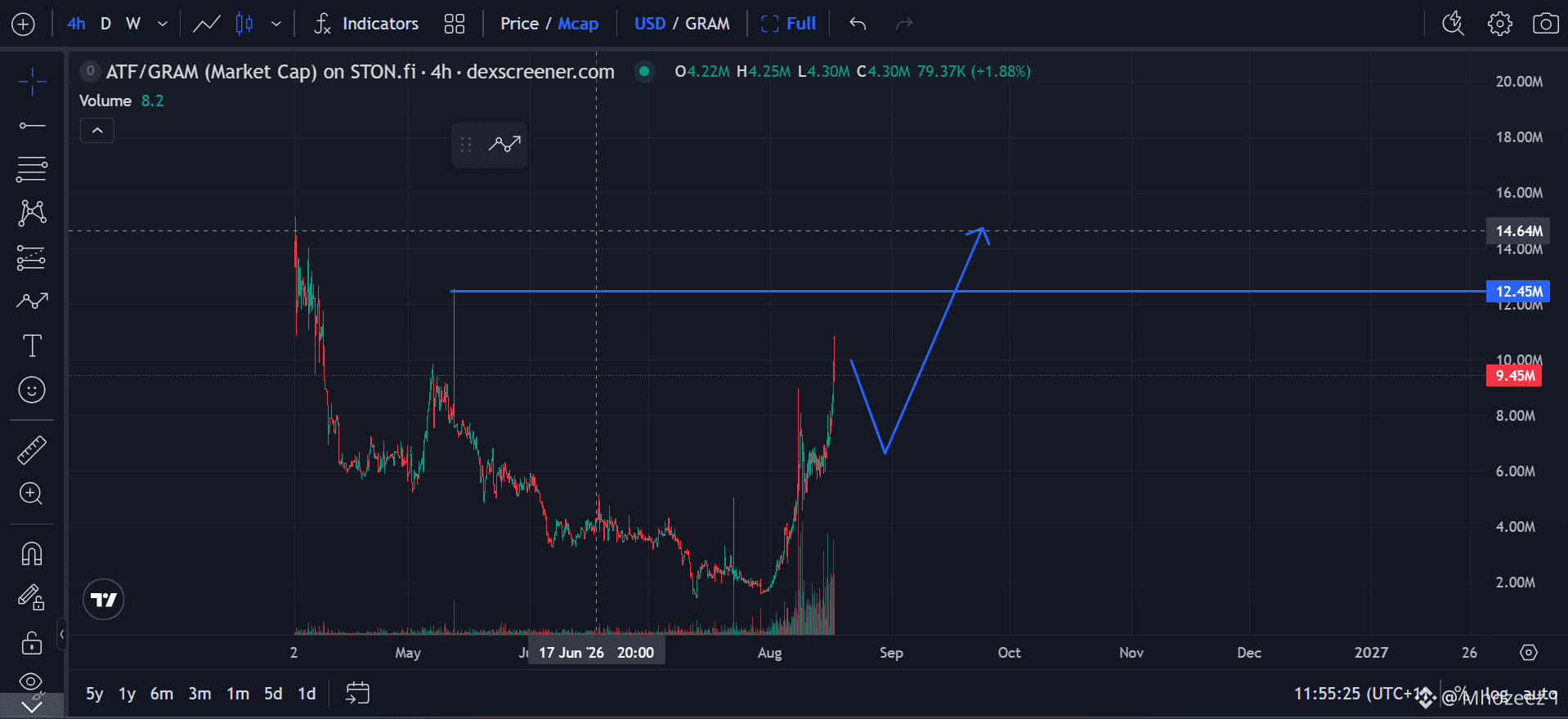Collapse the chart legend with caret button
Screen dimensions: 1568x719
97,130
